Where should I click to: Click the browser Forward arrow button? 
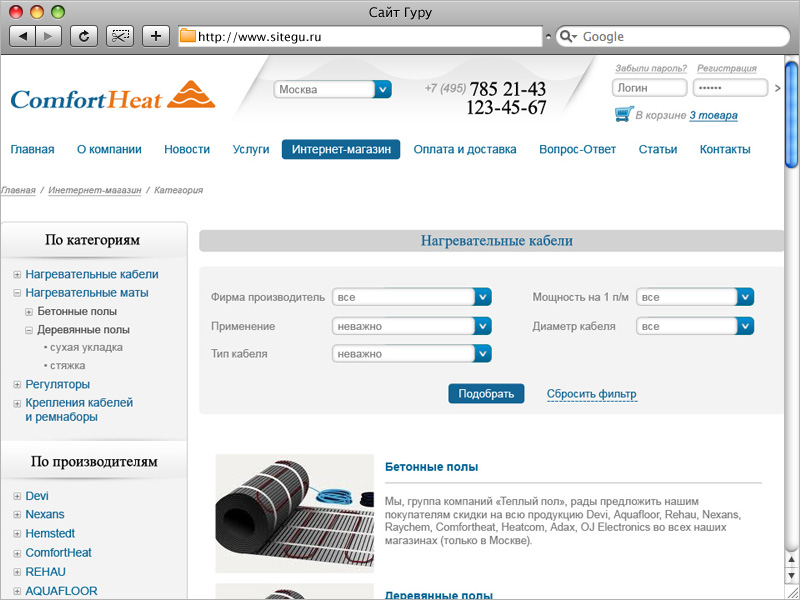(48, 36)
